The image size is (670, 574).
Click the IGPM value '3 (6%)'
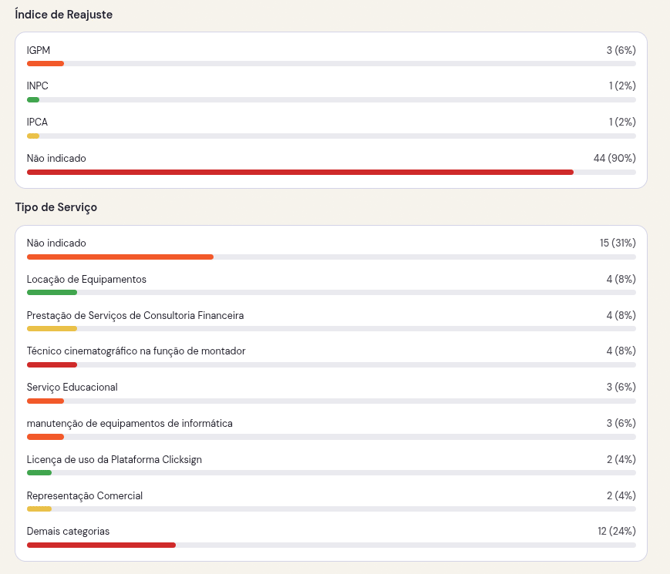(x=621, y=50)
